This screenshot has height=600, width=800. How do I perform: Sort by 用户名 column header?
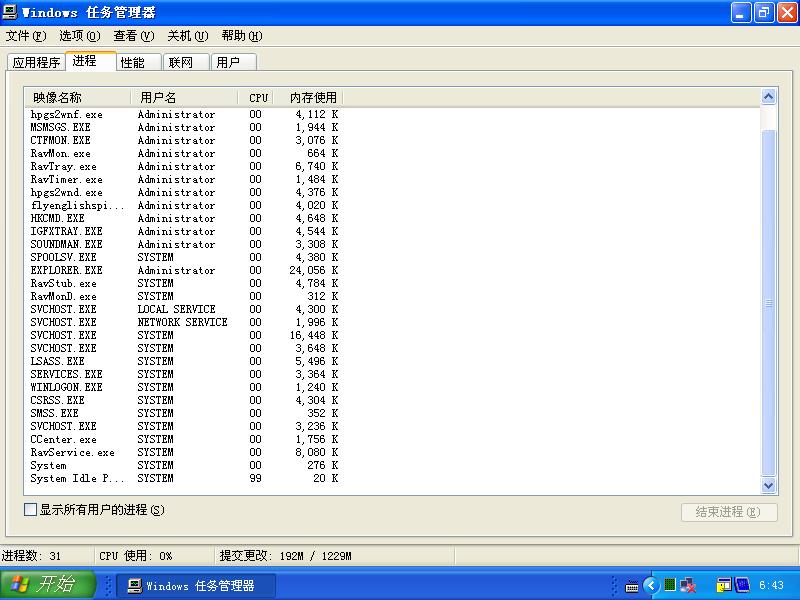(184, 97)
